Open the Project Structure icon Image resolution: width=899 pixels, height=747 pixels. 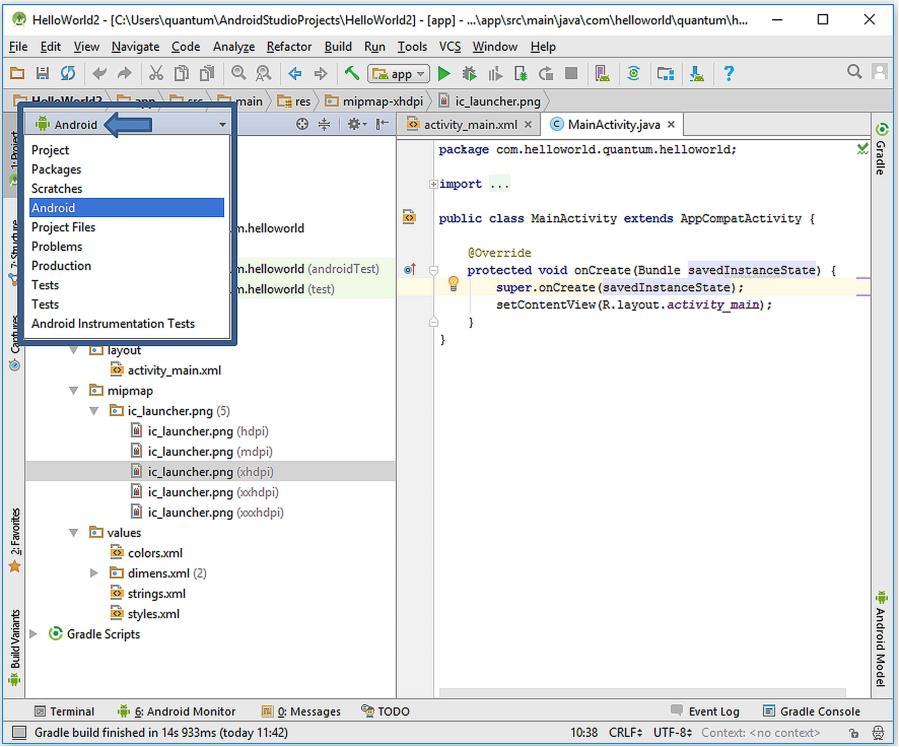[x=665, y=73]
